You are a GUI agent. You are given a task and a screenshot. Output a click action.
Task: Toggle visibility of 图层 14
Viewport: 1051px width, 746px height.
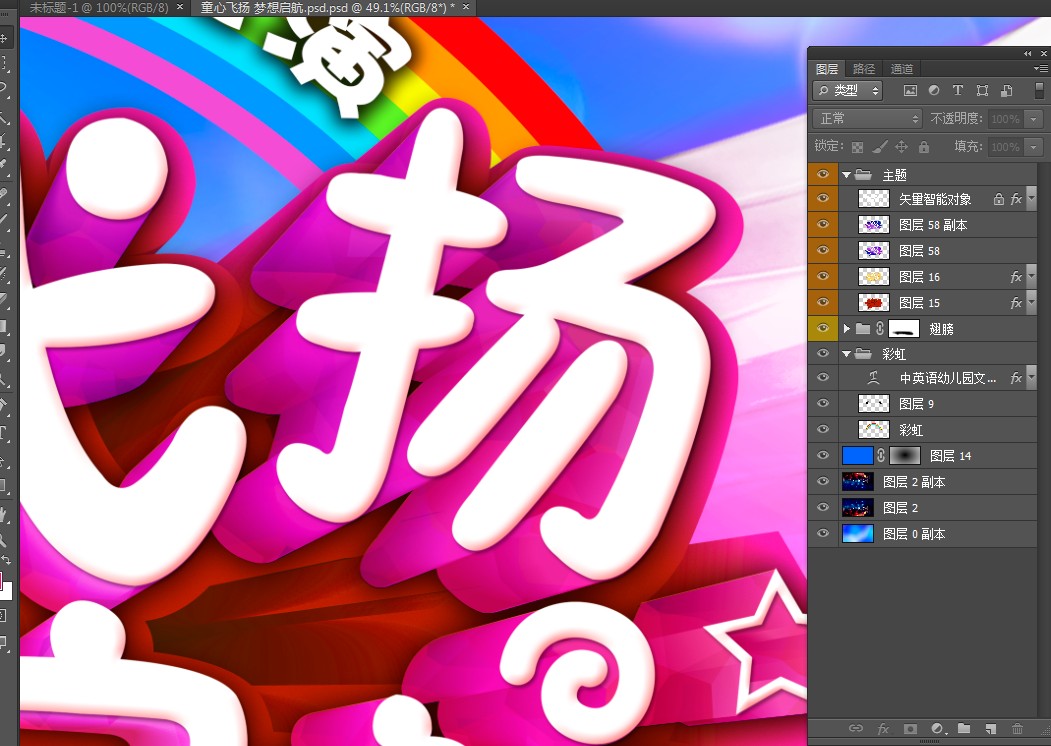click(x=823, y=456)
